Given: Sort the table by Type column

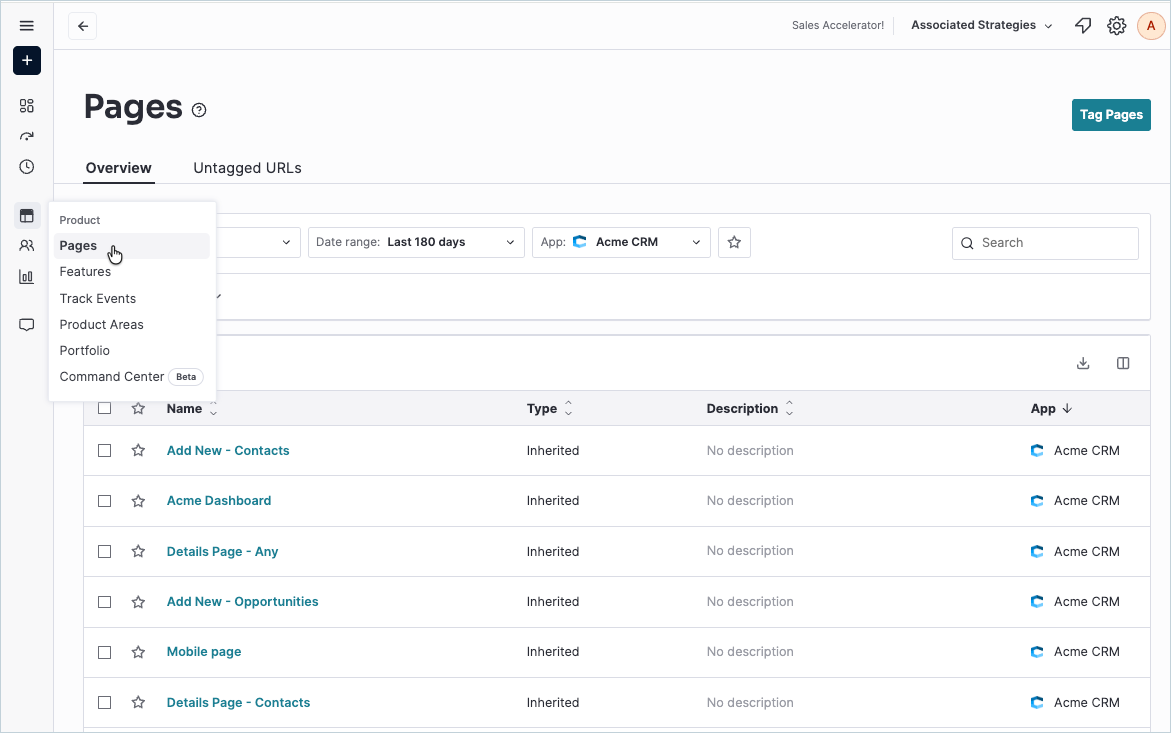Looking at the screenshot, I should coord(550,408).
